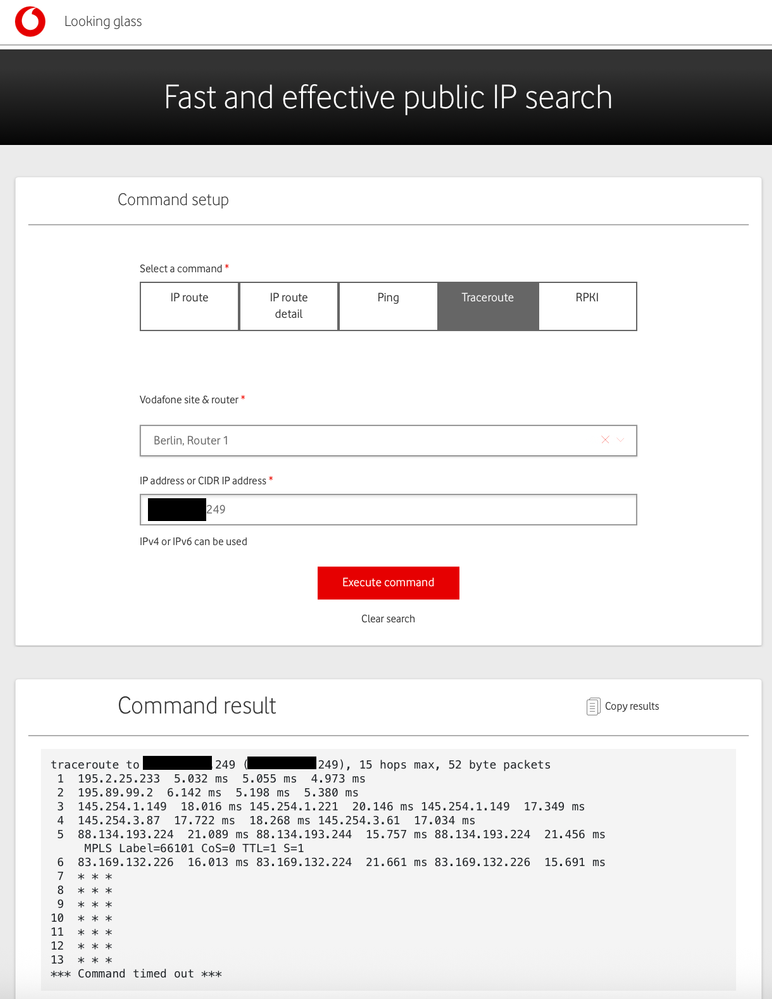
Task: Focus the IP address or CIDR input field
Action: point(388,510)
